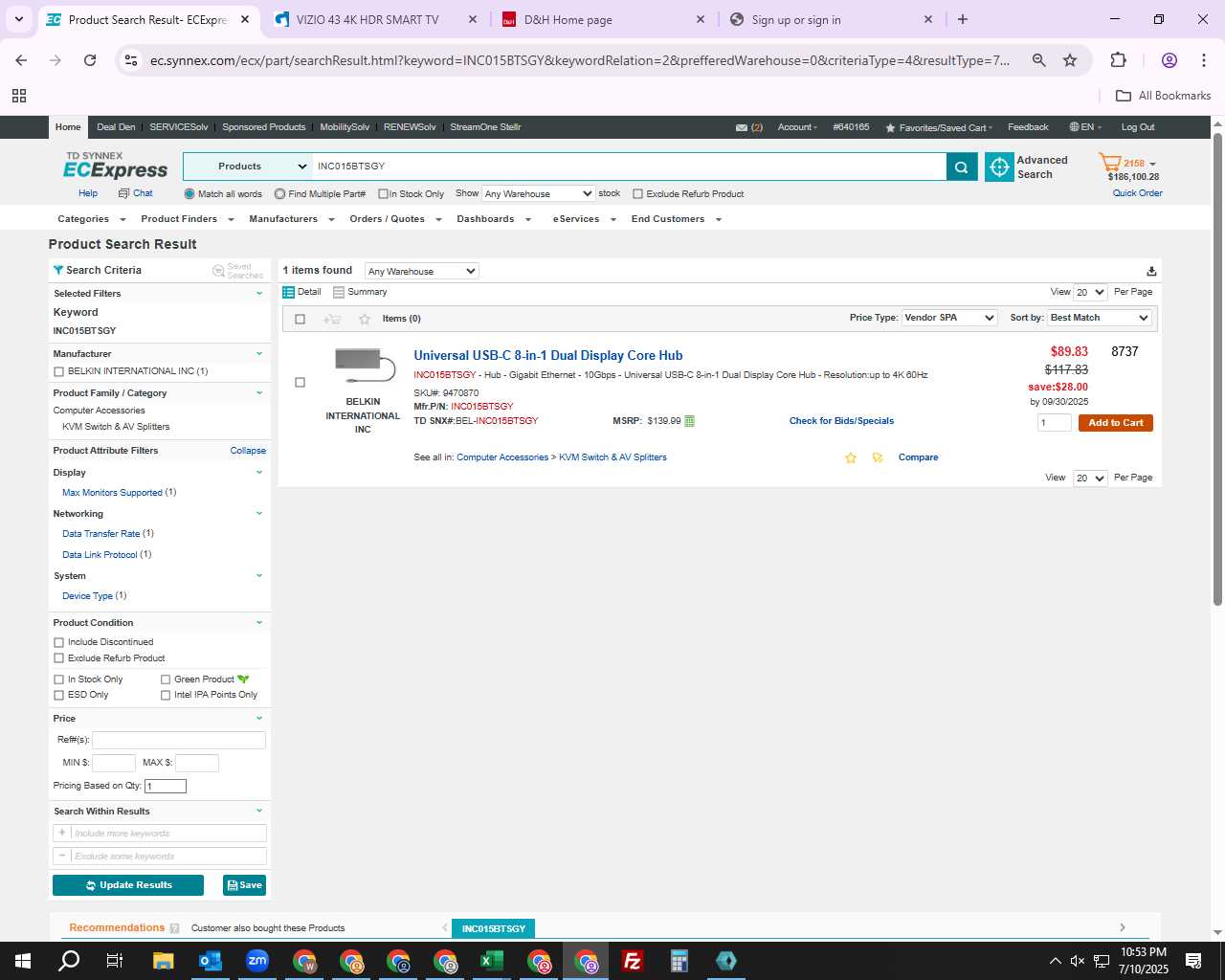Check Green Product filter
The height and width of the screenshot is (980, 1225).
coord(166,679)
